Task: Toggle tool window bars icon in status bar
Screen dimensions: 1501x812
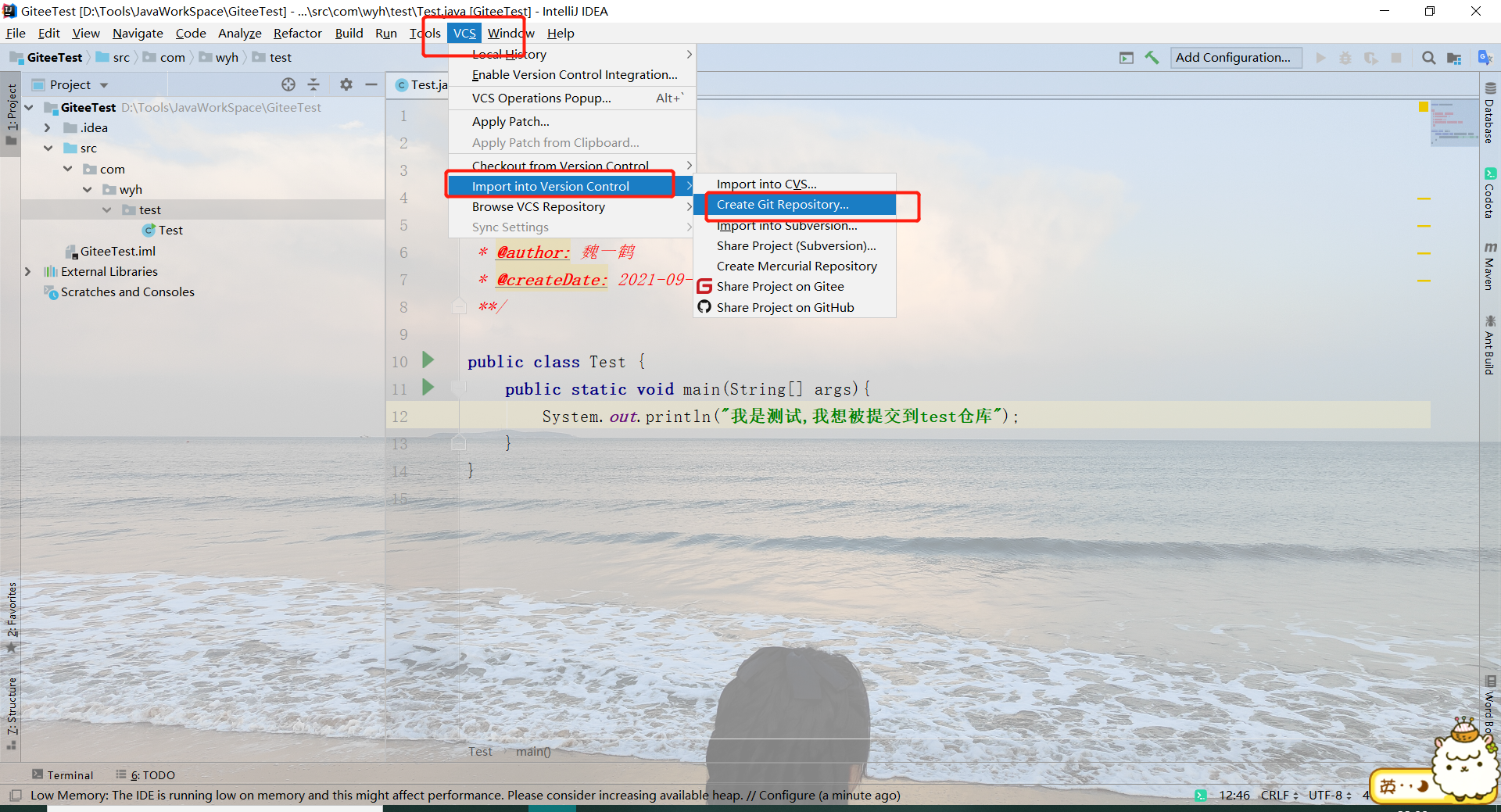Action: pyautogui.click(x=15, y=796)
